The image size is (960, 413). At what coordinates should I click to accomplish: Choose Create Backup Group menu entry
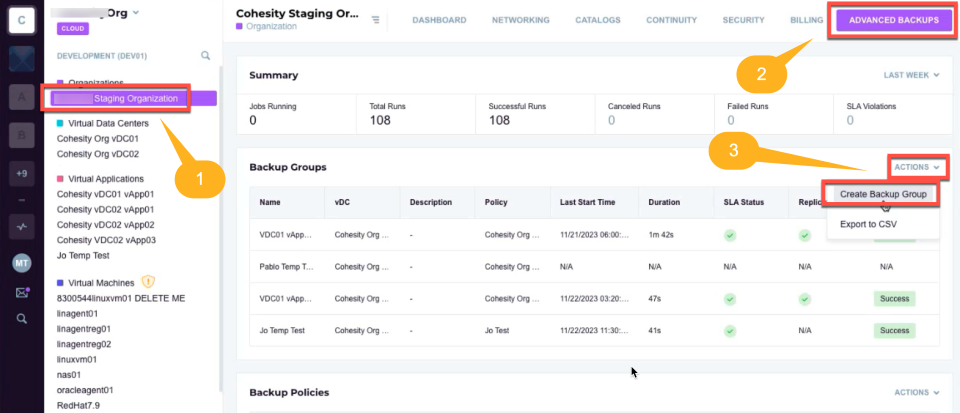click(881, 194)
